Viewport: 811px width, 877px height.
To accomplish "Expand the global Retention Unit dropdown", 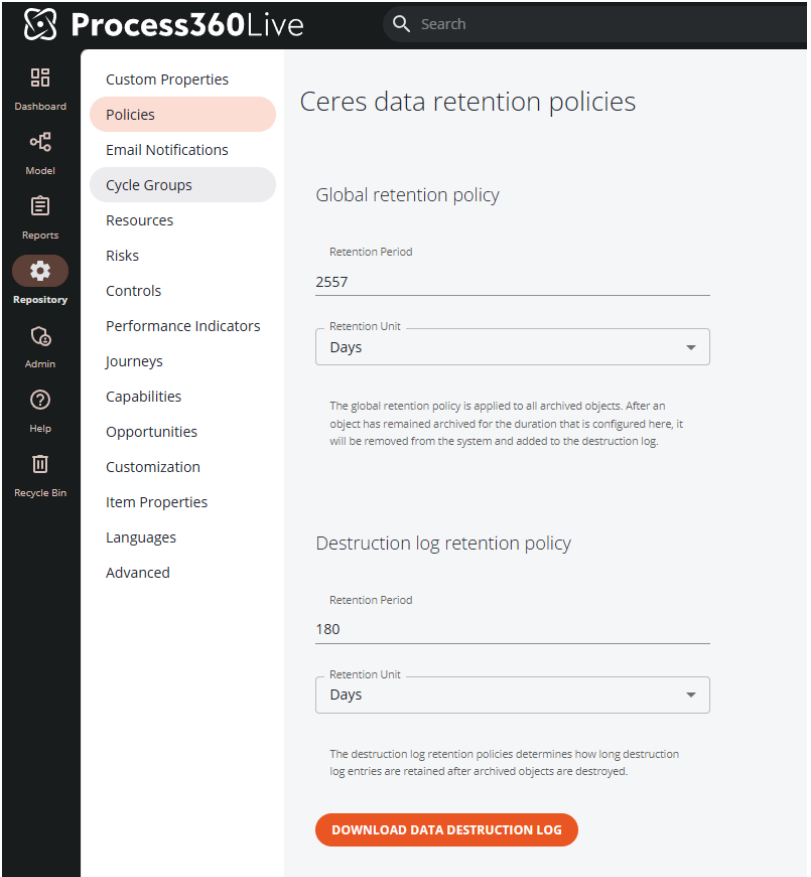I will point(512,347).
